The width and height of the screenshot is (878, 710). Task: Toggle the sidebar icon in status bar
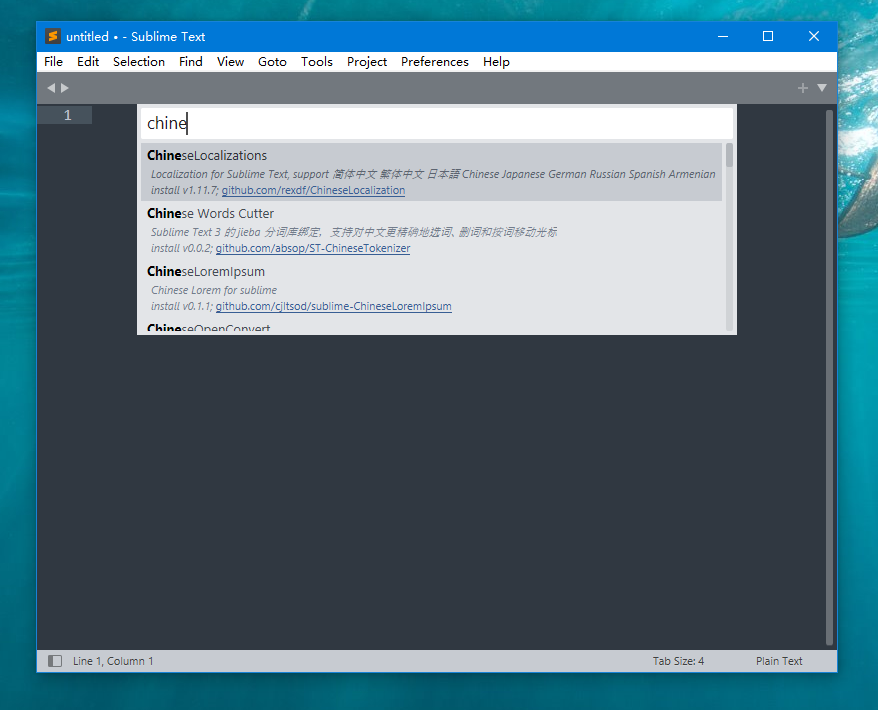pos(55,661)
